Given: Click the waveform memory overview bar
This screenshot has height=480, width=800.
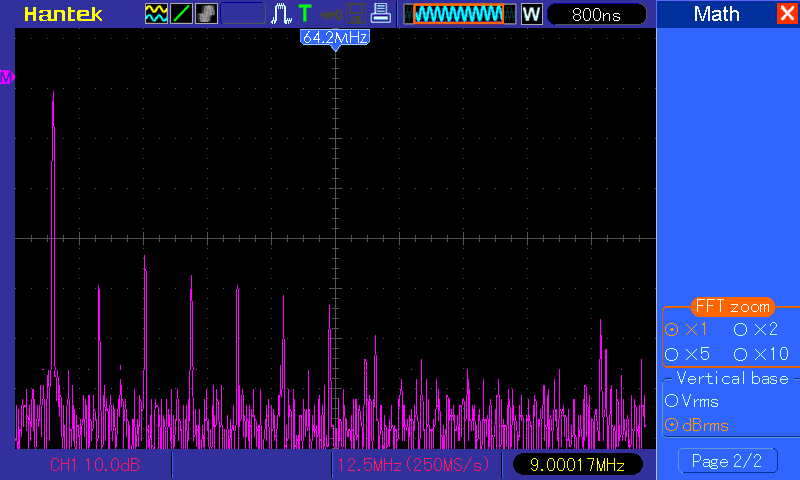Looking at the screenshot, I should coord(459,14).
